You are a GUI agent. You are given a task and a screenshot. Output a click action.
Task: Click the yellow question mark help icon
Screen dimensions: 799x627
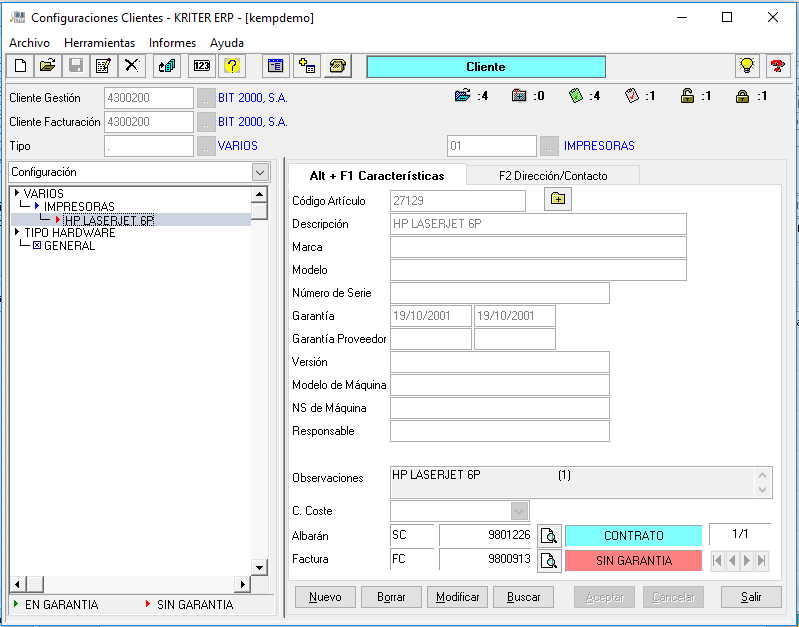232,66
